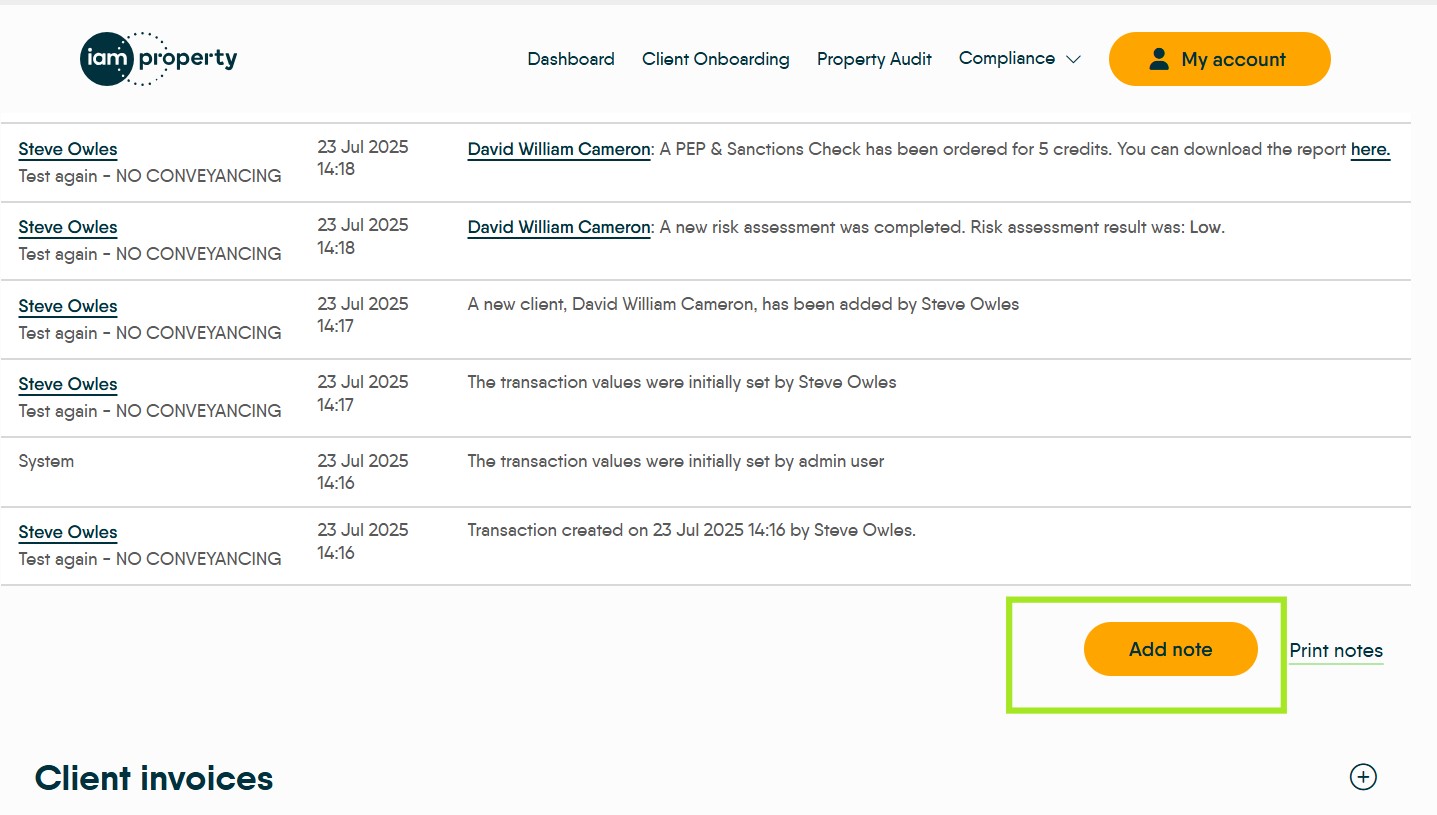This screenshot has width=1437, height=815.
Task: Click Steve Owles beside the 14:17 transaction values note
Action: tap(68, 384)
